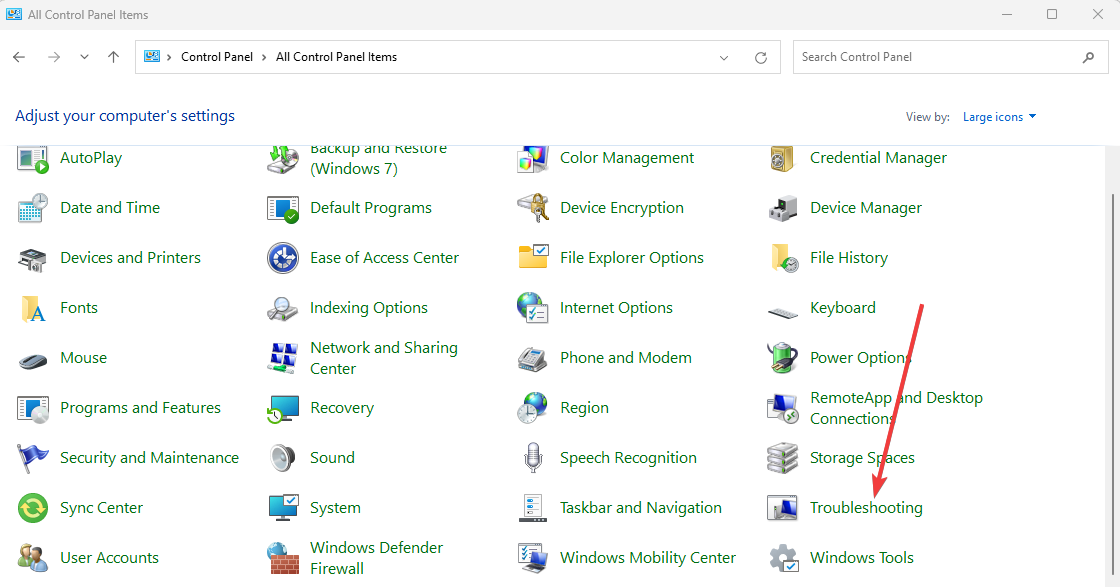Open the recent locations dropdown arrow

pyautogui.click(x=84, y=57)
